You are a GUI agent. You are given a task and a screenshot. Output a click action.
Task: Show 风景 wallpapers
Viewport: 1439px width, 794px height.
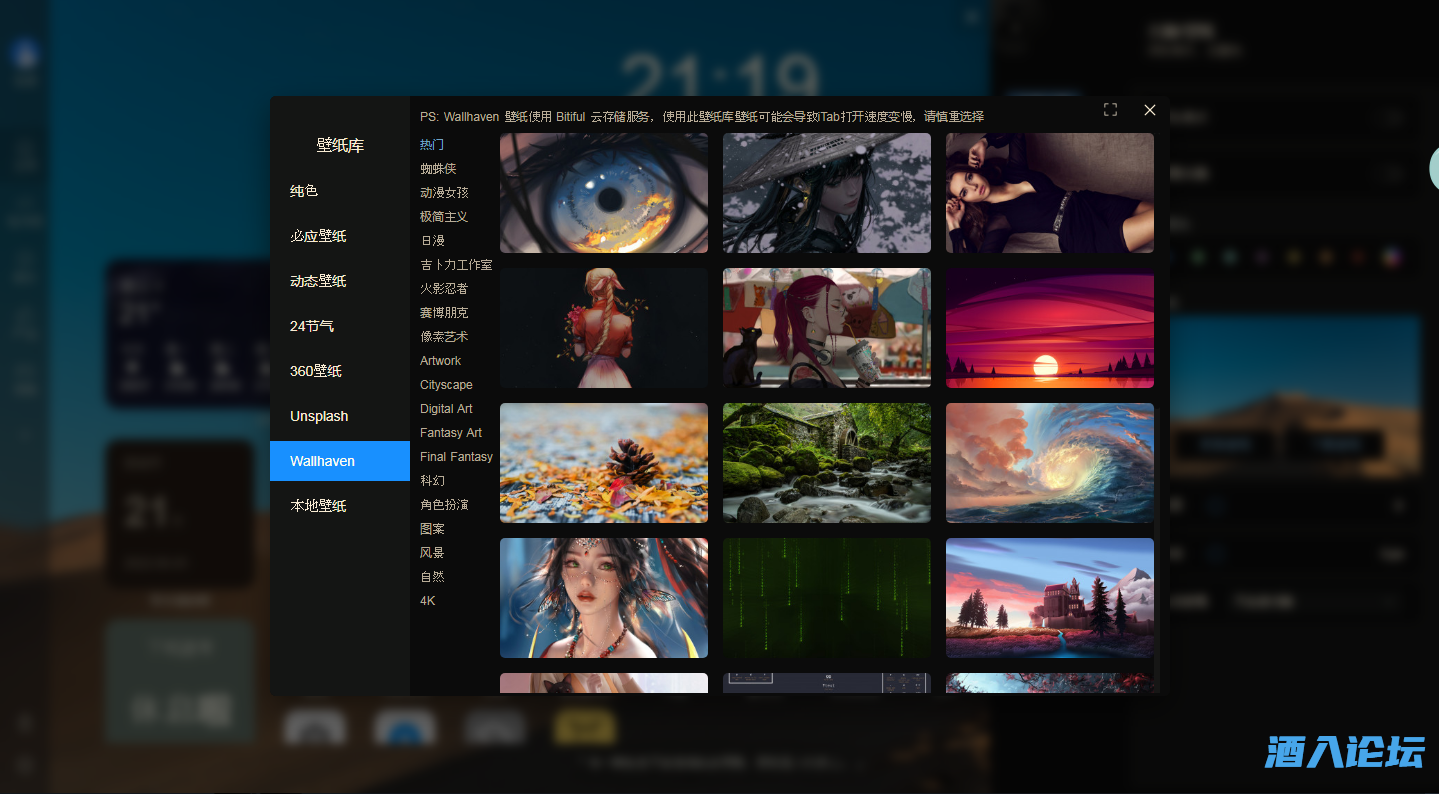pos(432,553)
